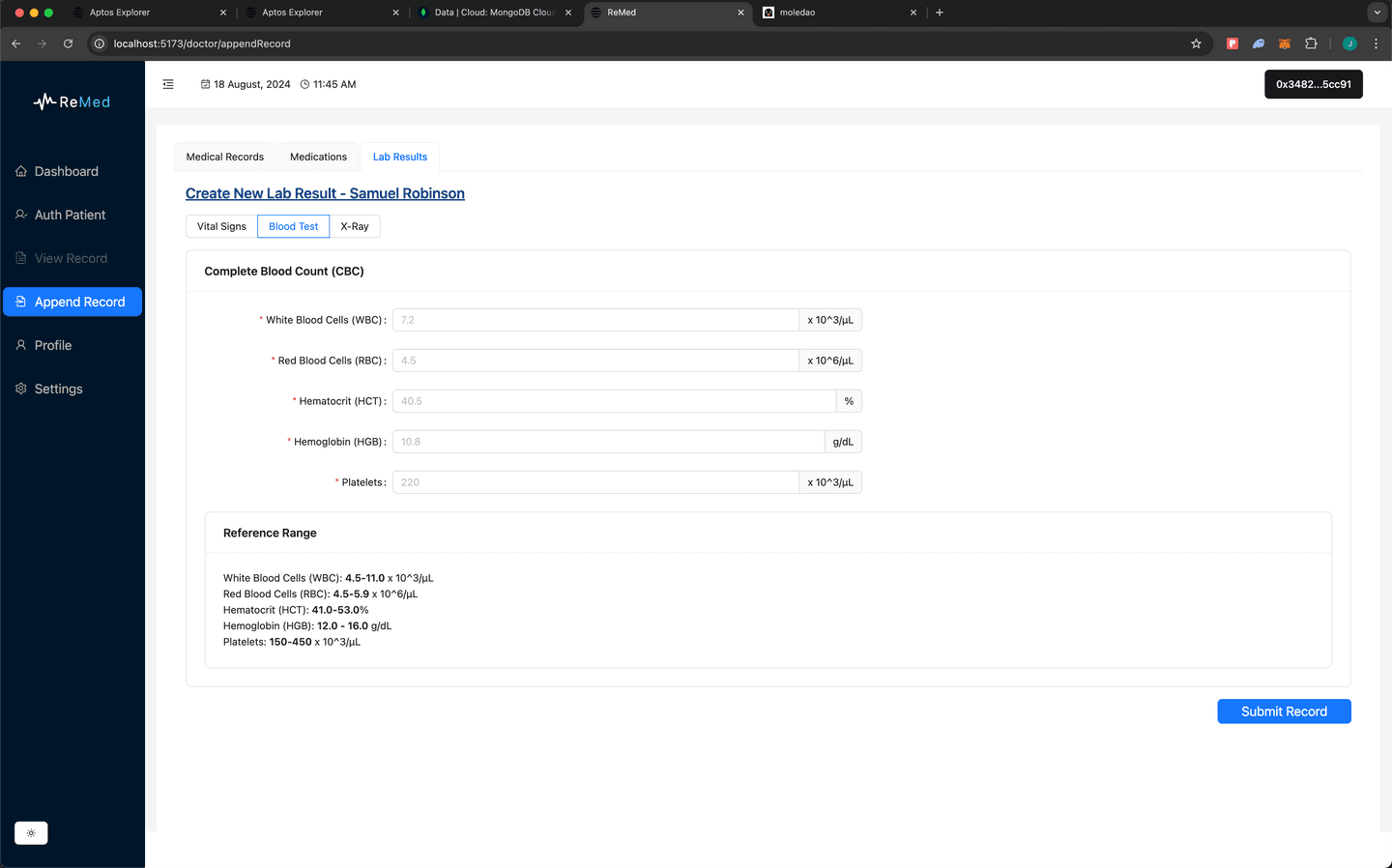This screenshot has height=868, width=1392.
Task: Close the ReMed browser tab
Action: (741, 13)
